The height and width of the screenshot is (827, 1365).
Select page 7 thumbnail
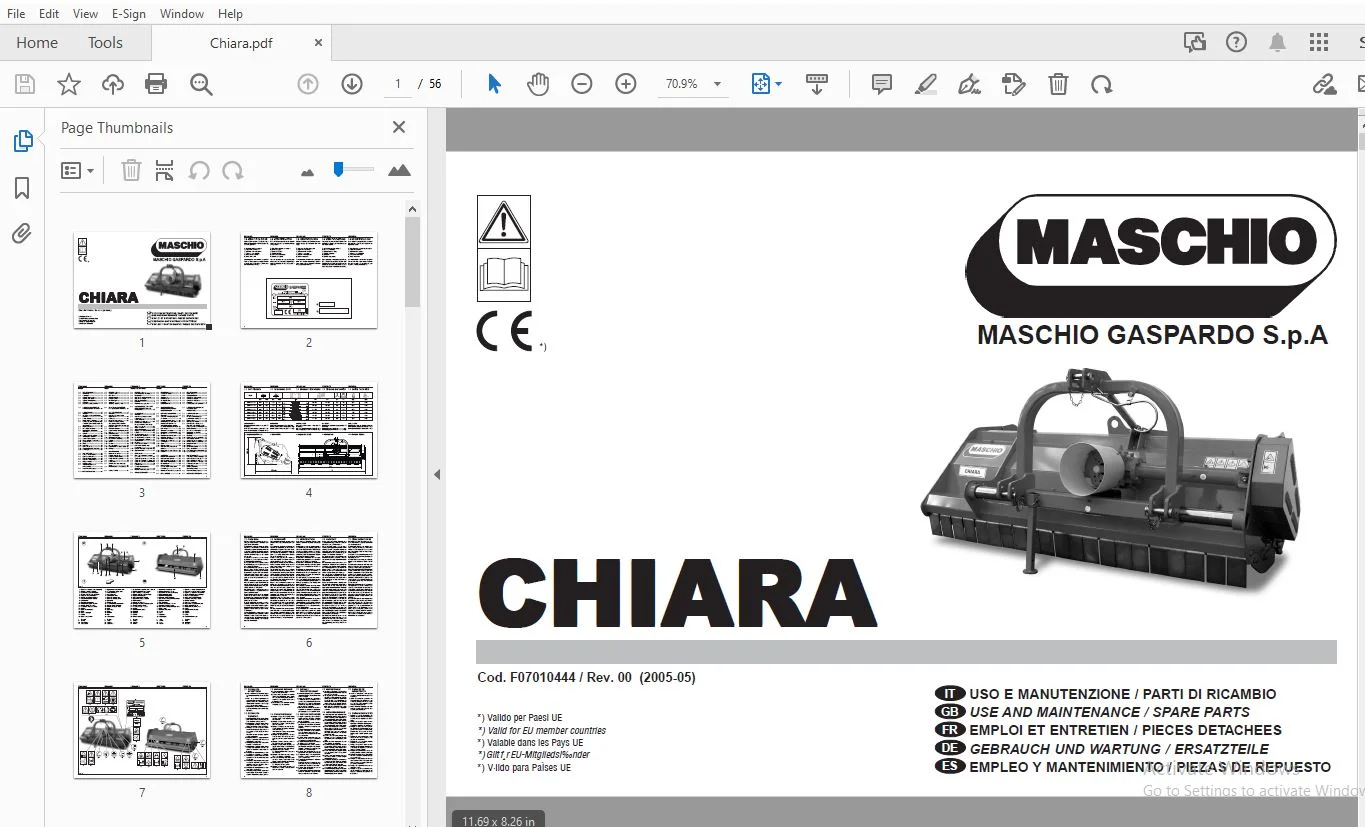tap(142, 730)
